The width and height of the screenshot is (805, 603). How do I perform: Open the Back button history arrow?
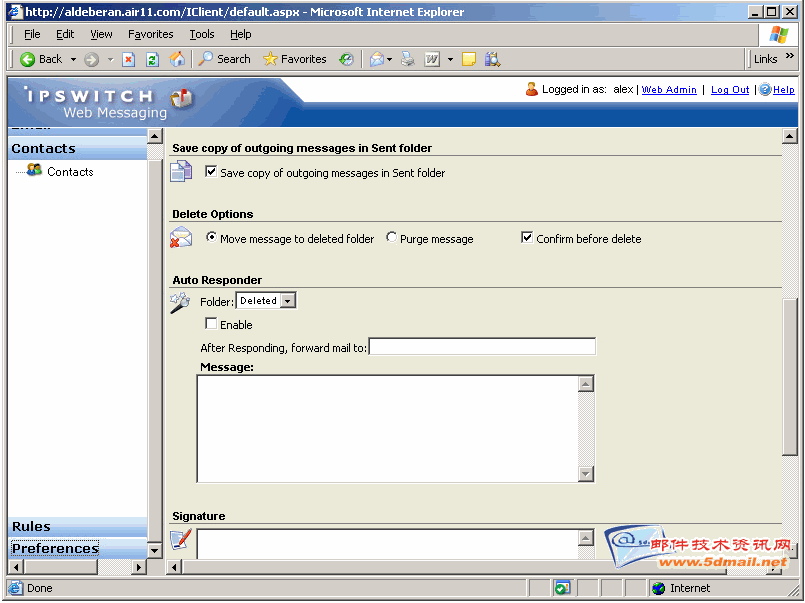pos(70,59)
